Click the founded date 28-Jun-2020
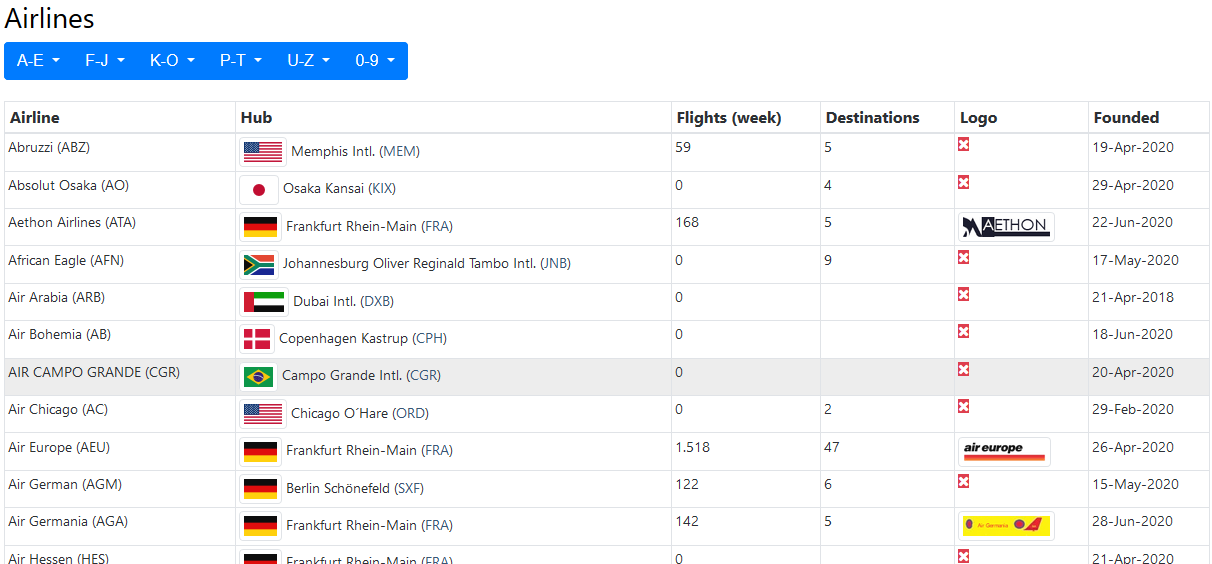 click(x=1133, y=521)
